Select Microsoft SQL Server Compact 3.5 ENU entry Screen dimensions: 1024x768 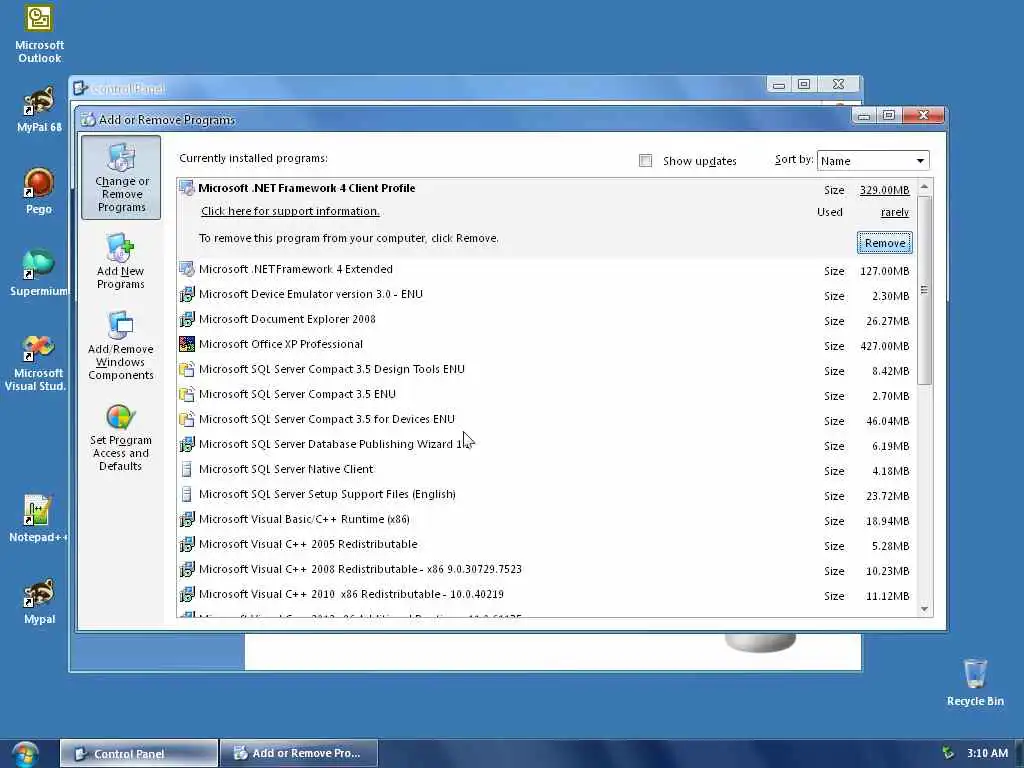pyautogui.click(x=546, y=394)
